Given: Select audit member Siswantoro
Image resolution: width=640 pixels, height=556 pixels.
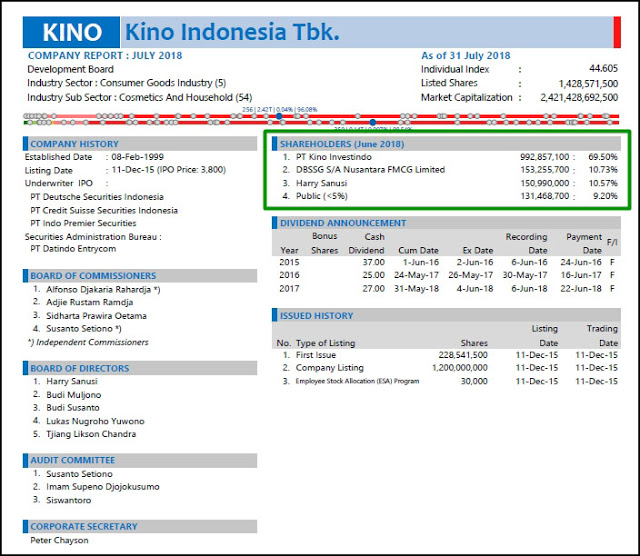Looking at the screenshot, I should [x=69, y=500].
